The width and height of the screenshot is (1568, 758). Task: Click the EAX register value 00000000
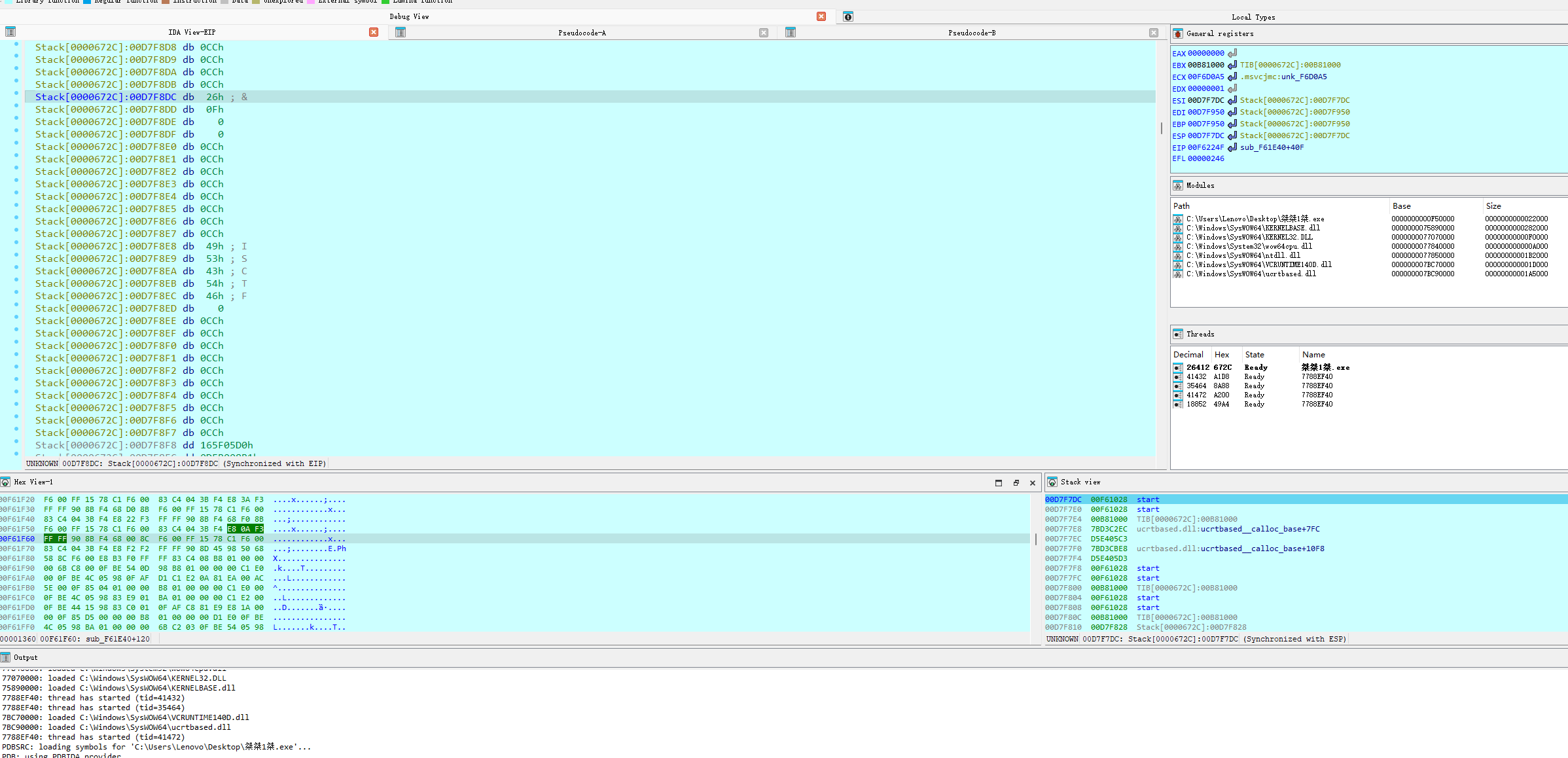tap(1205, 54)
